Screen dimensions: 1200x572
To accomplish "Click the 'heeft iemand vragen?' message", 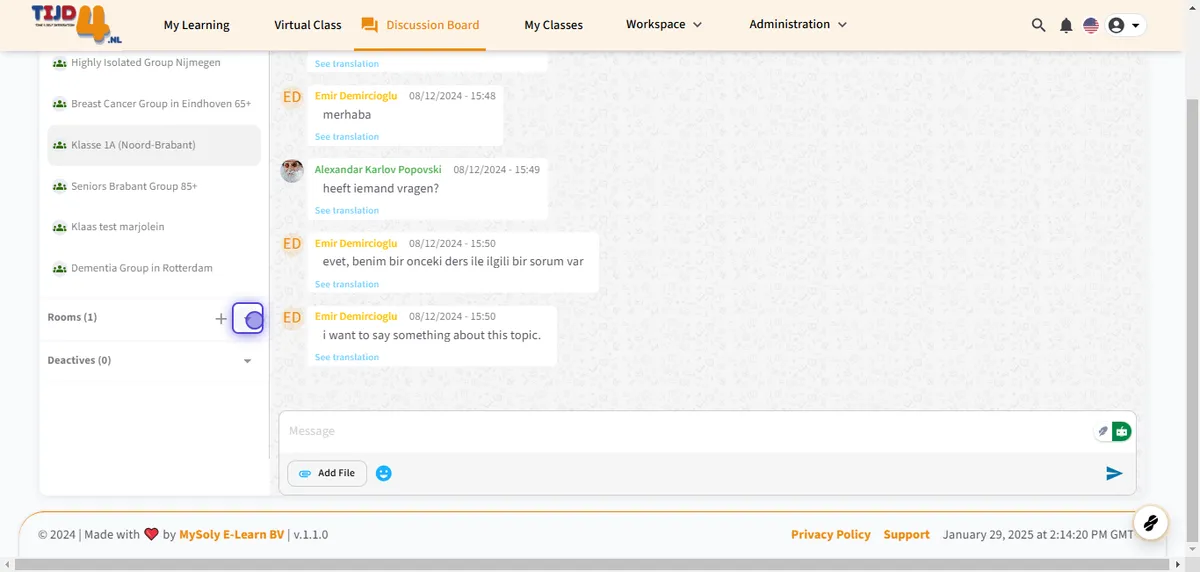I will pyautogui.click(x=381, y=189).
